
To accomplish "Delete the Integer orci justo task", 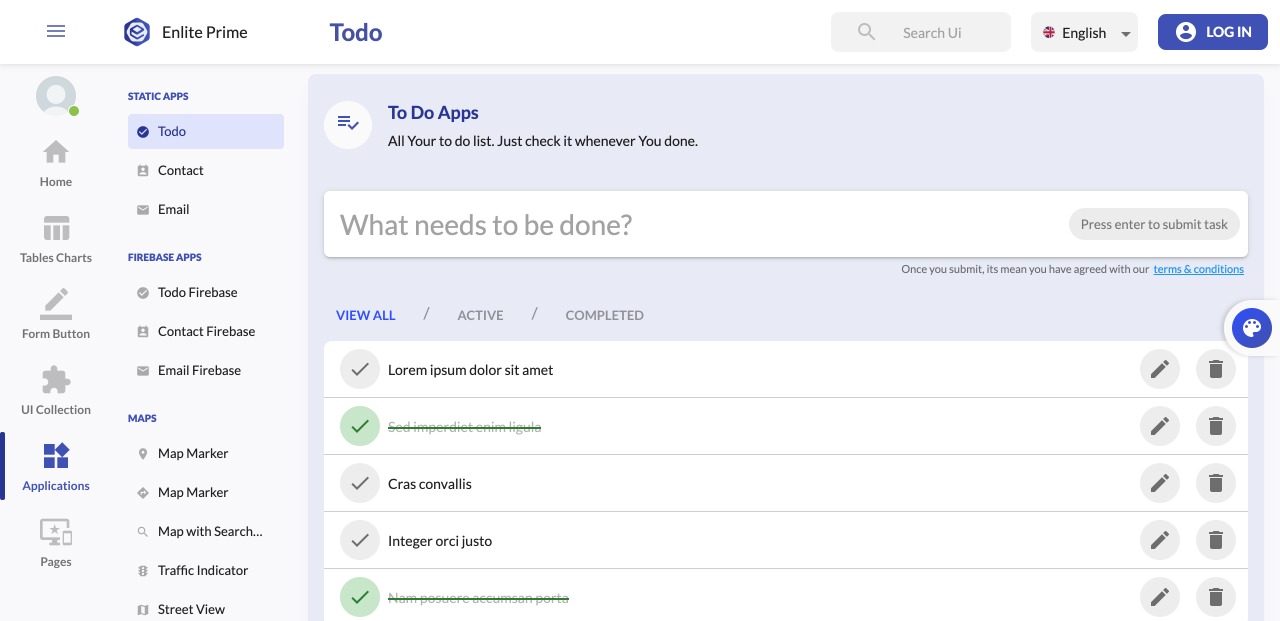I will coord(1216,541).
